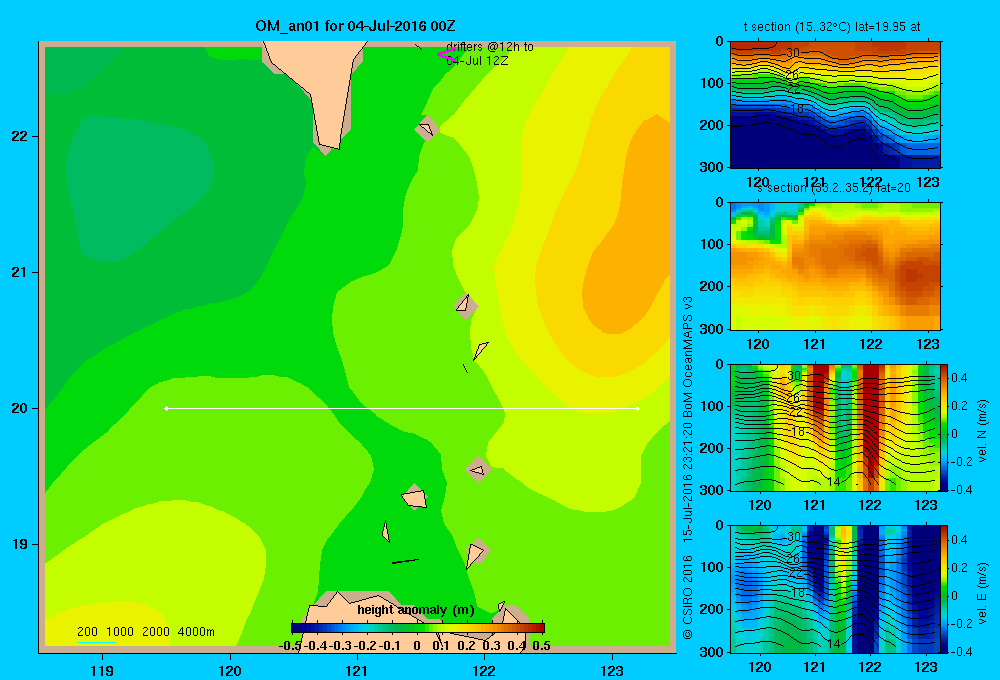Click the 2000 depth contour legend entry
This screenshot has width=1000, height=680.
point(156,632)
